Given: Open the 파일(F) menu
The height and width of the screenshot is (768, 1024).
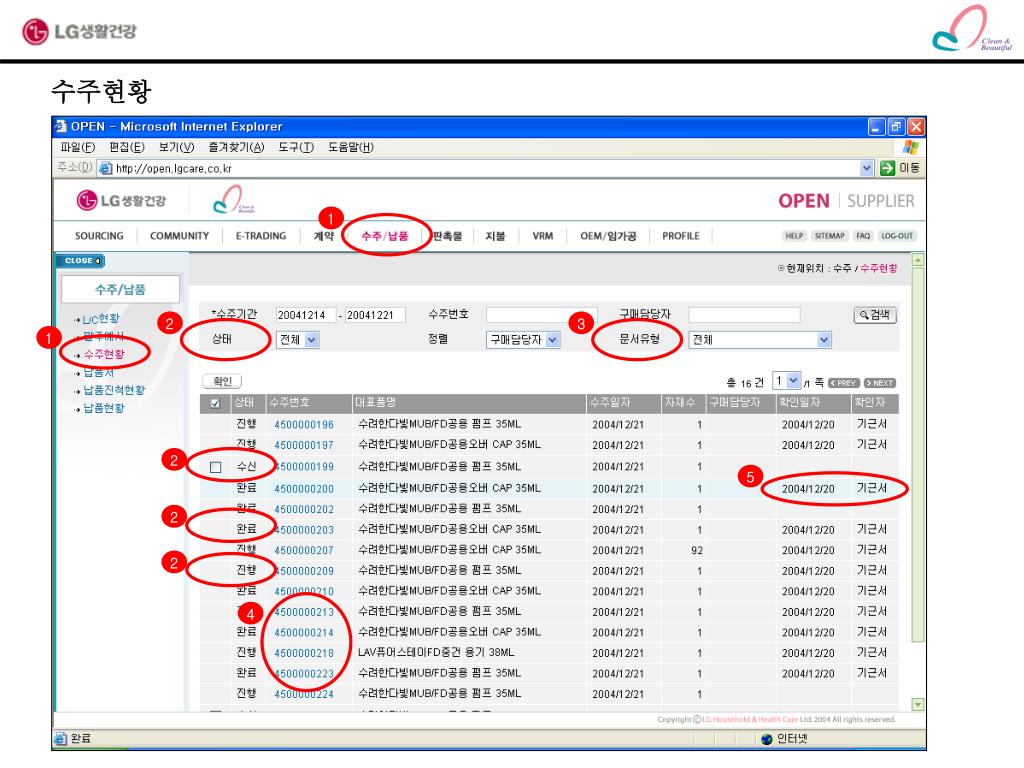Looking at the screenshot, I should [x=78, y=147].
